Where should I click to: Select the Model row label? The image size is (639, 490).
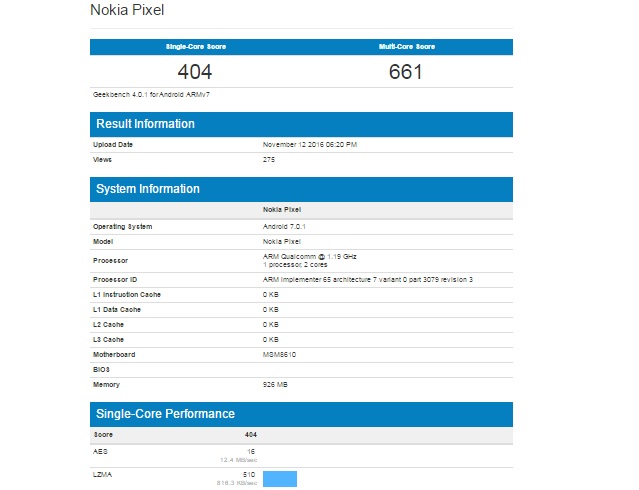pyautogui.click(x=103, y=242)
